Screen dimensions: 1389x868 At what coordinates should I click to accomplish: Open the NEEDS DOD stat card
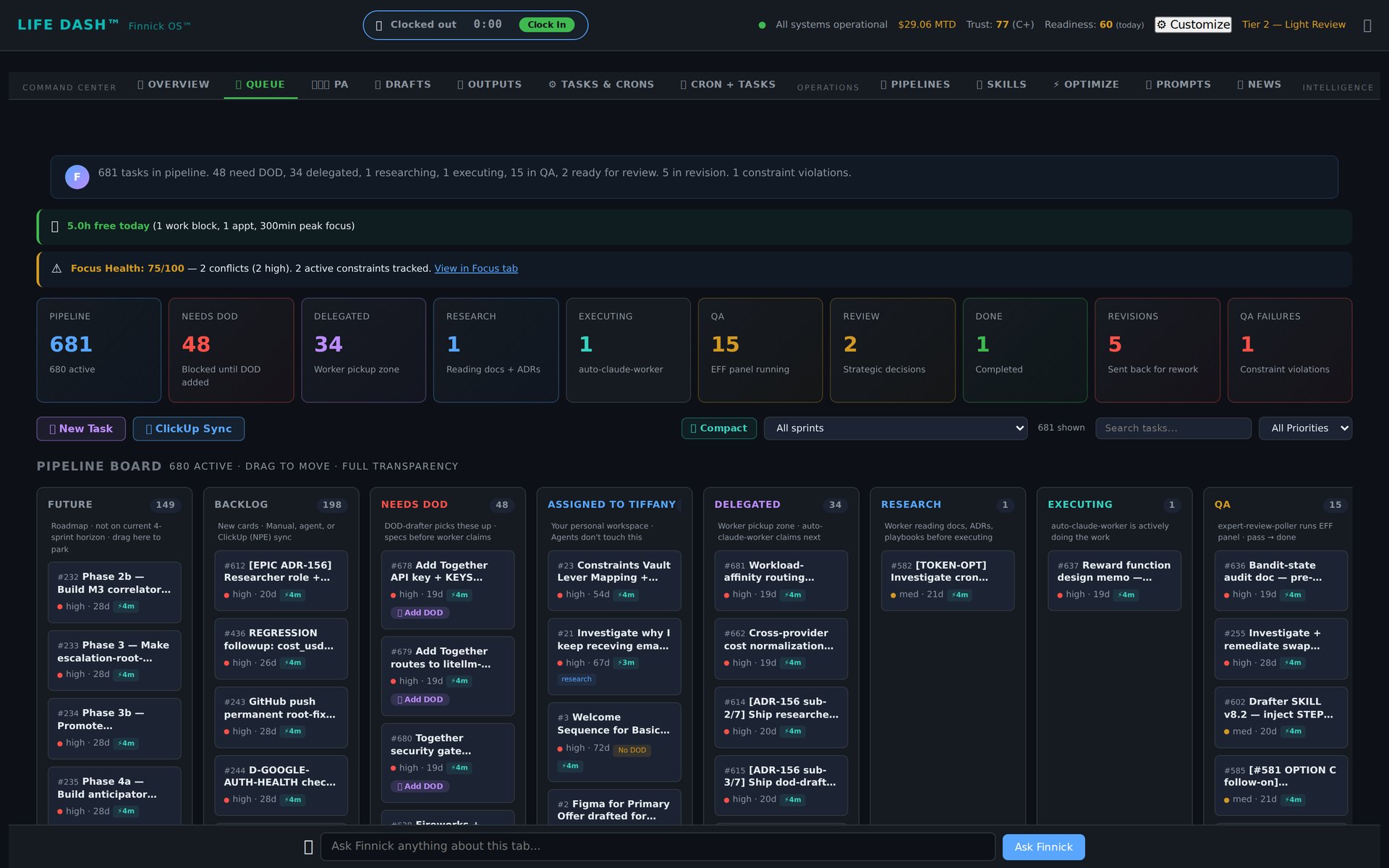(x=231, y=350)
